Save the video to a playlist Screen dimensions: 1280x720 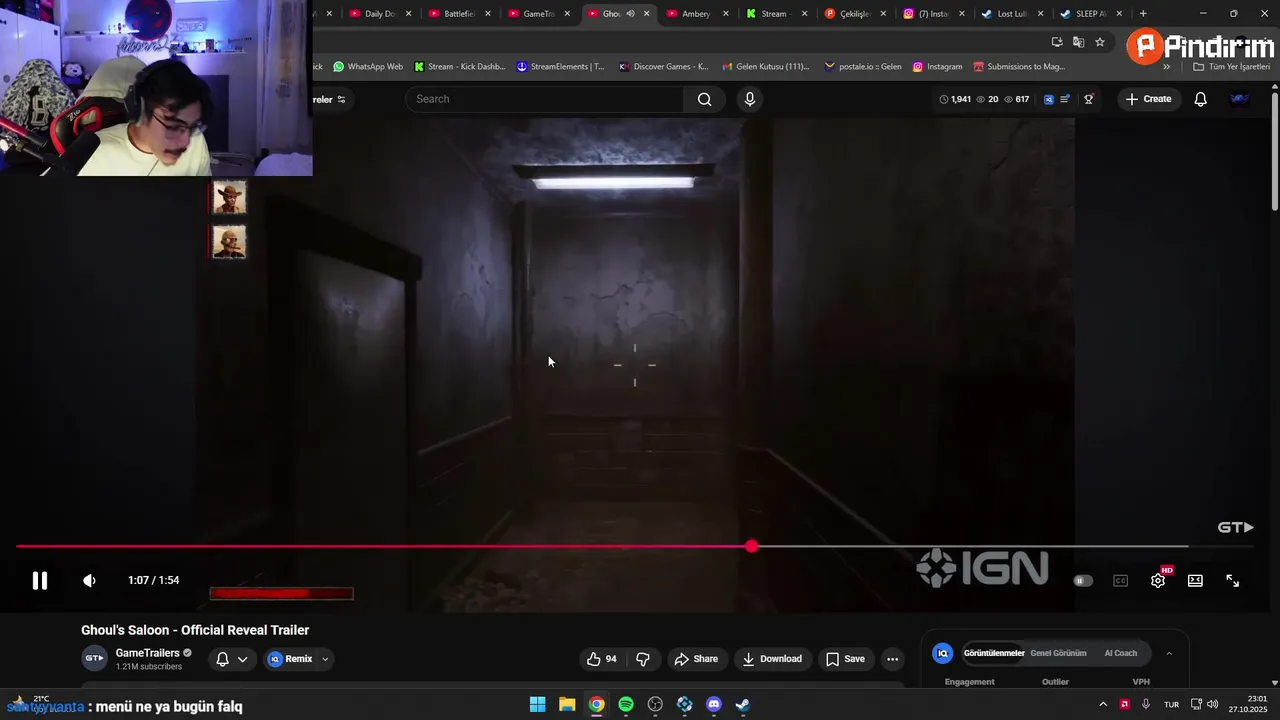tap(845, 659)
